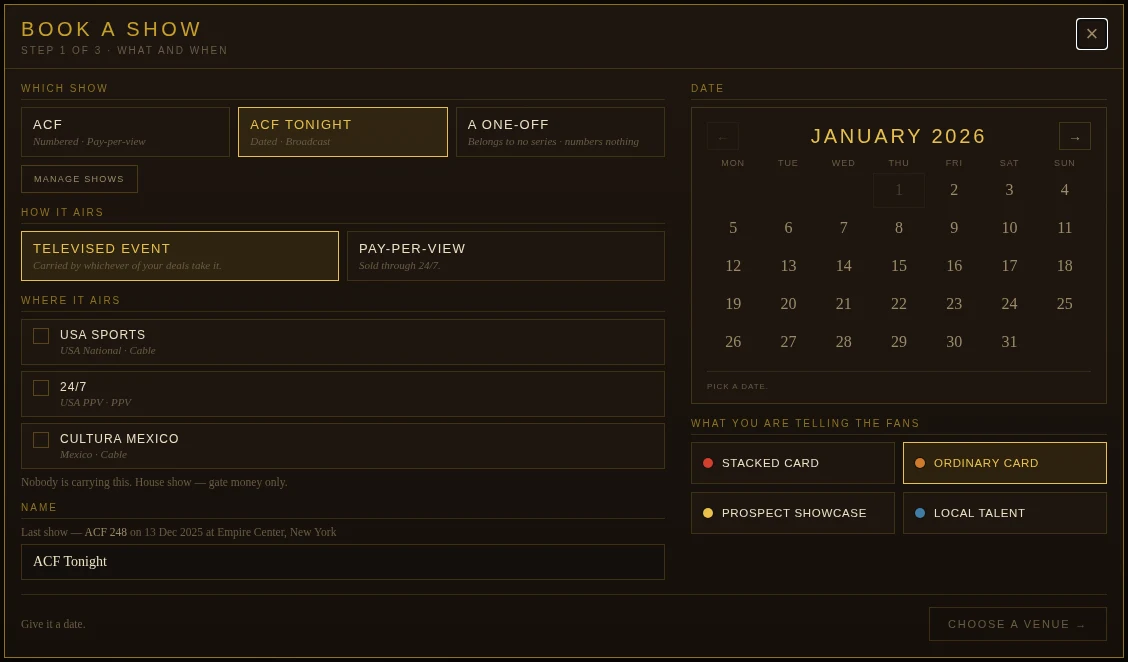Viewport: 1128px width, 662px height.
Task: Pick January 28 on calendar
Action: tap(844, 343)
